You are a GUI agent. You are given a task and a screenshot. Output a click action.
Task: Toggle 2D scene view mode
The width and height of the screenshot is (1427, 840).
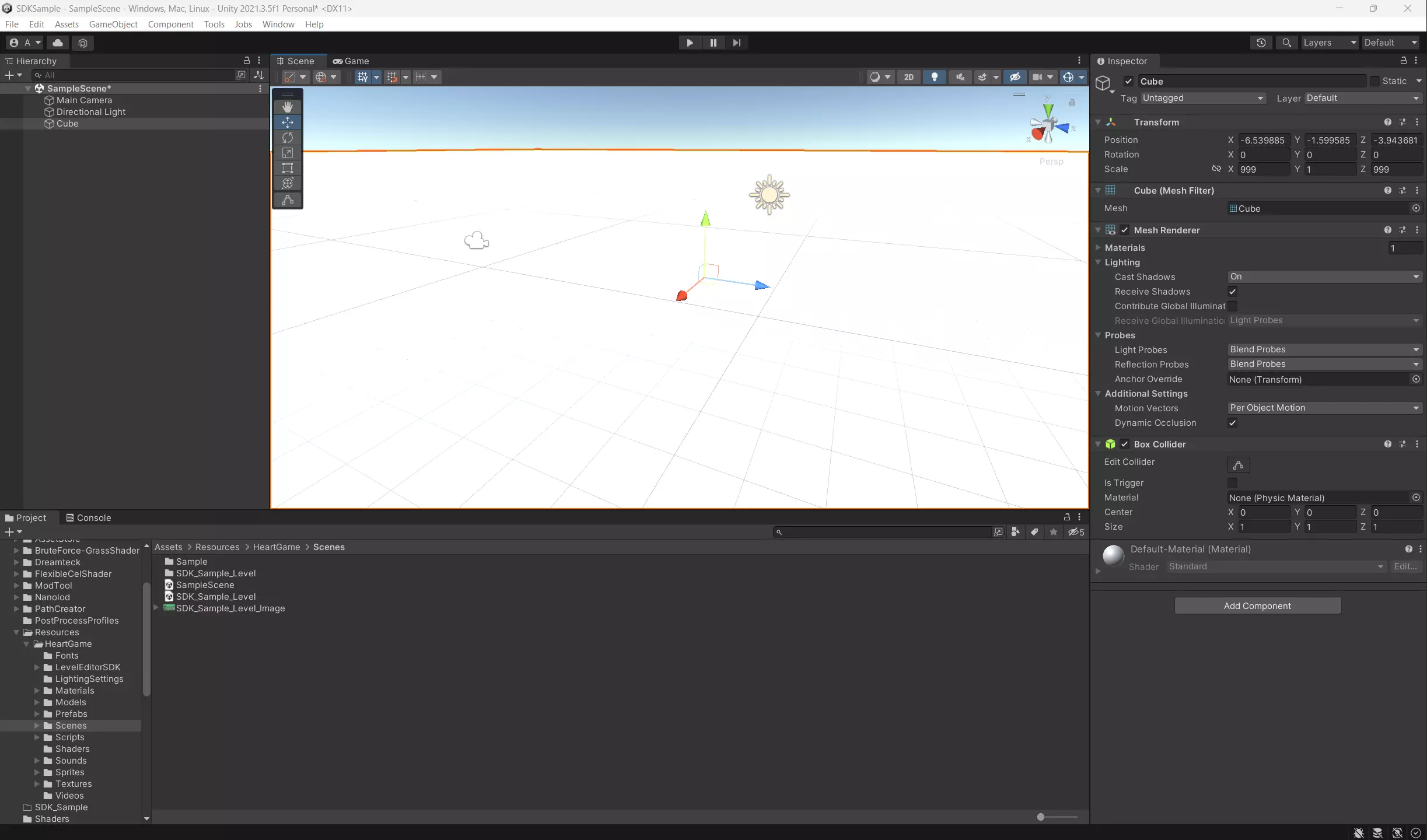[x=908, y=77]
